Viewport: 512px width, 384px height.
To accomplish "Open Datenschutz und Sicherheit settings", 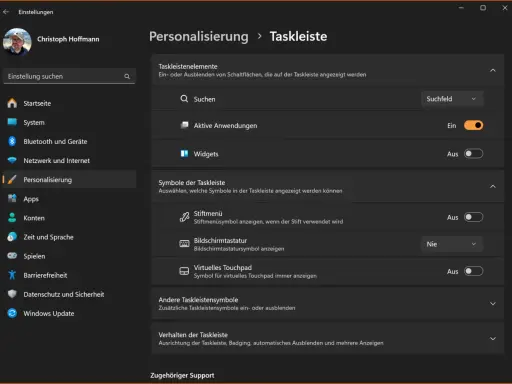I will [x=69, y=294].
